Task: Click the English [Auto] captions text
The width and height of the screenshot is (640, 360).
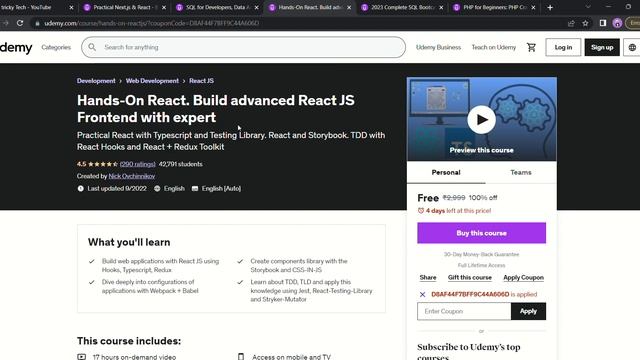Action: [x=221, y=189]
